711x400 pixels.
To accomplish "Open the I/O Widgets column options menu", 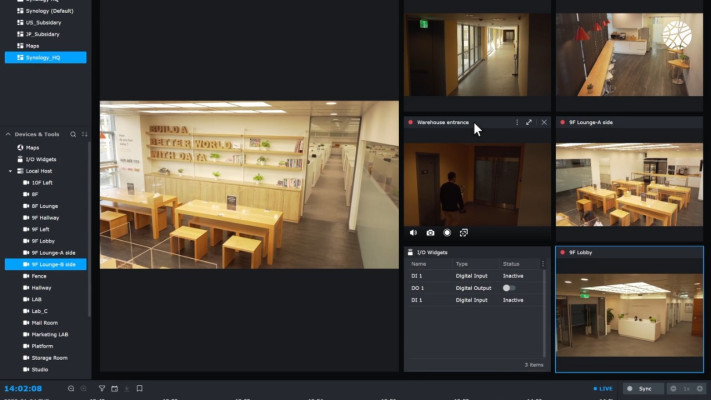I will [x=543, y=264].
